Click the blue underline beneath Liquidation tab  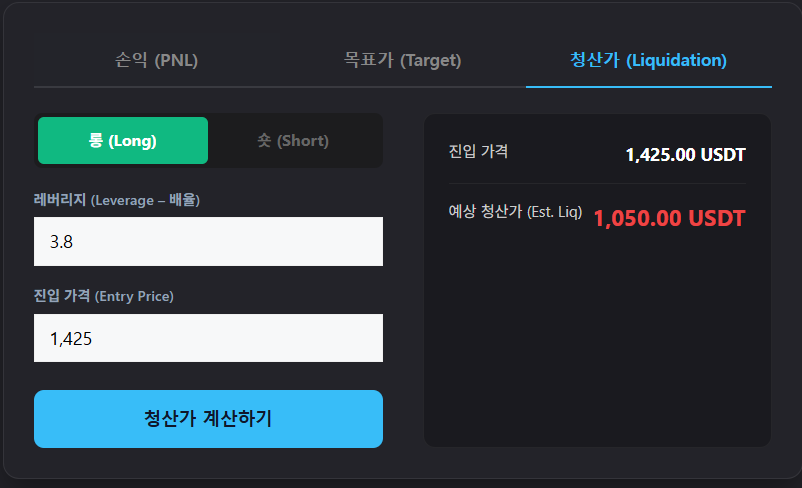[648, 87]
